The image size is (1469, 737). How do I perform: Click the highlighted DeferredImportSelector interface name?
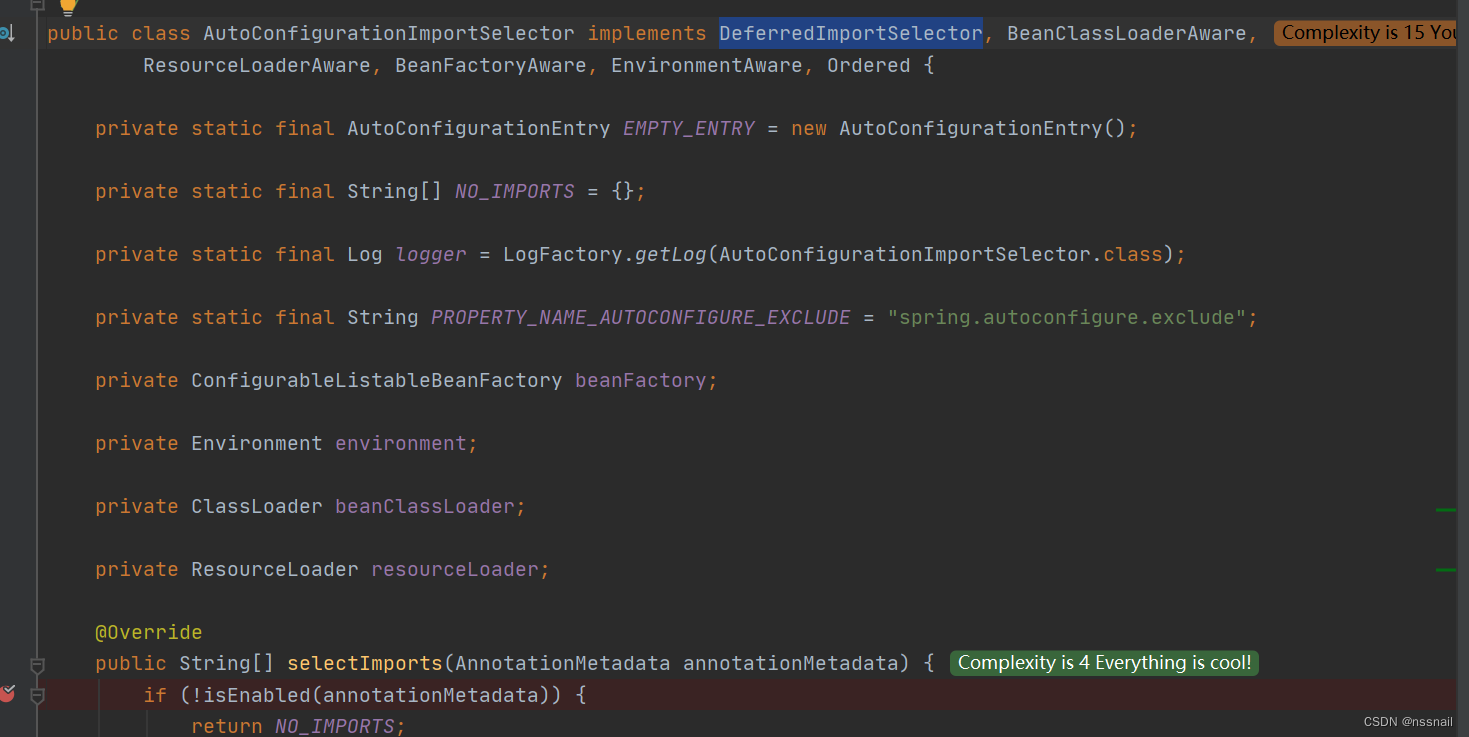tap(851, 33)
